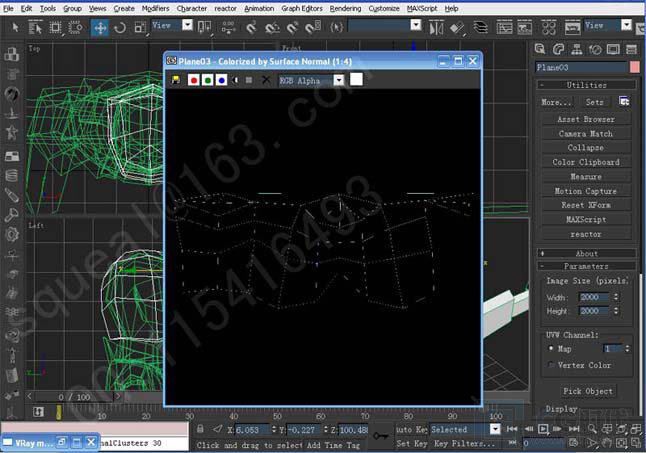
Task: Switch to the Hierarchy command panel tab
Action: (x=576, y=49)
